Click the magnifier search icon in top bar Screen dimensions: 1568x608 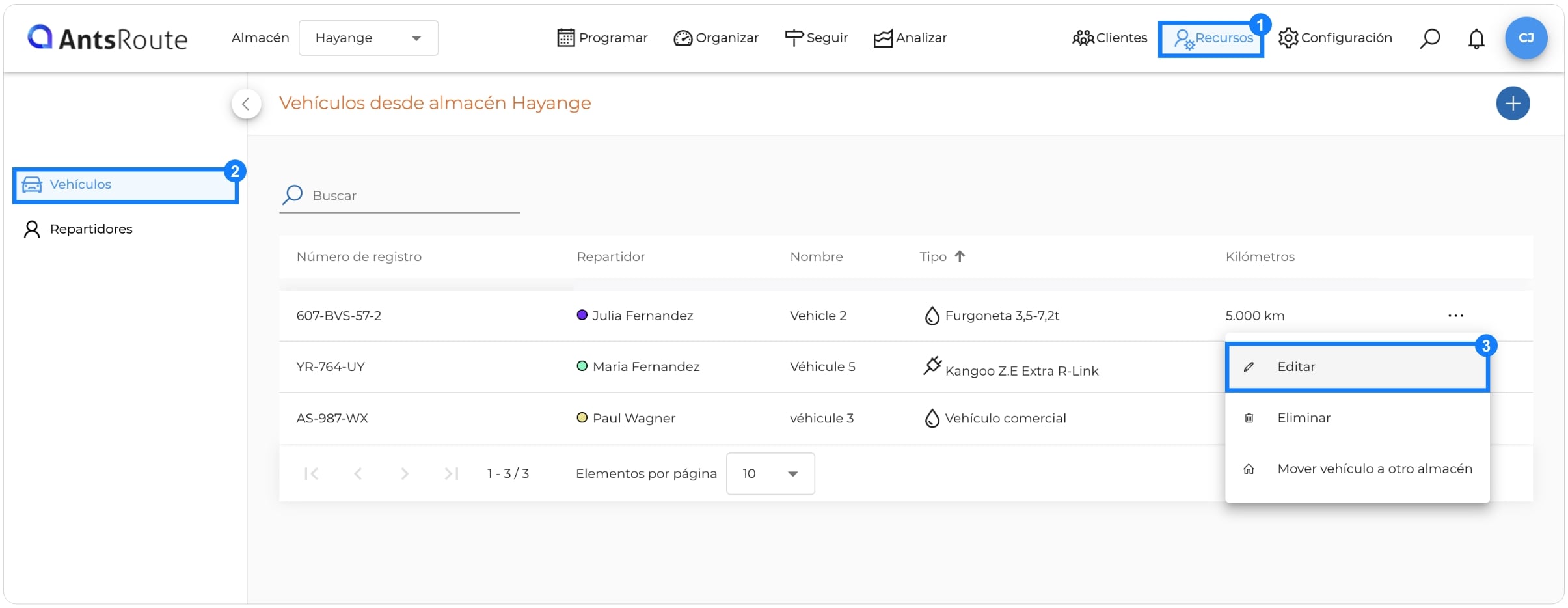point(1429,38)
